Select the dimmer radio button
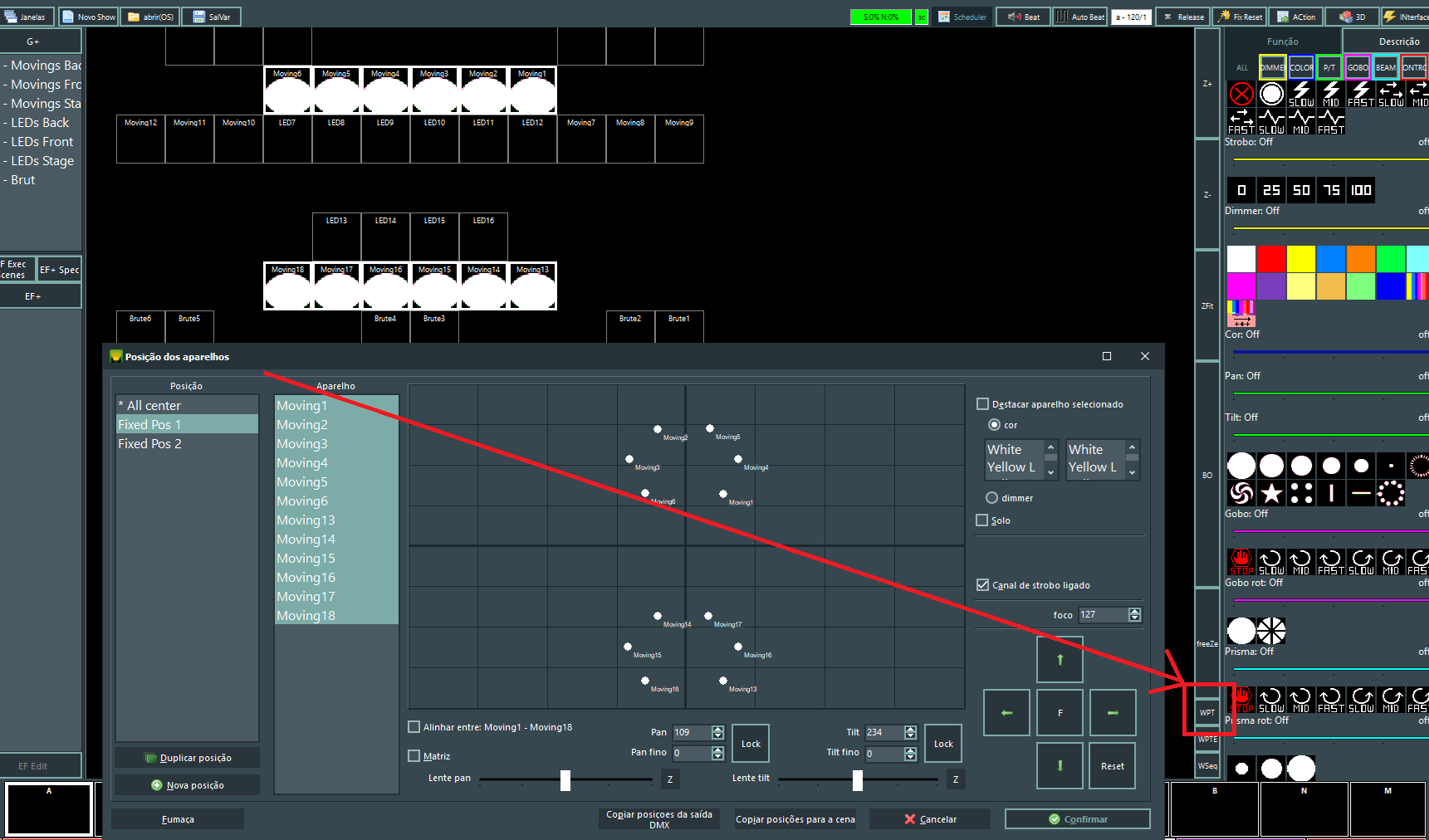 (991, 498)
